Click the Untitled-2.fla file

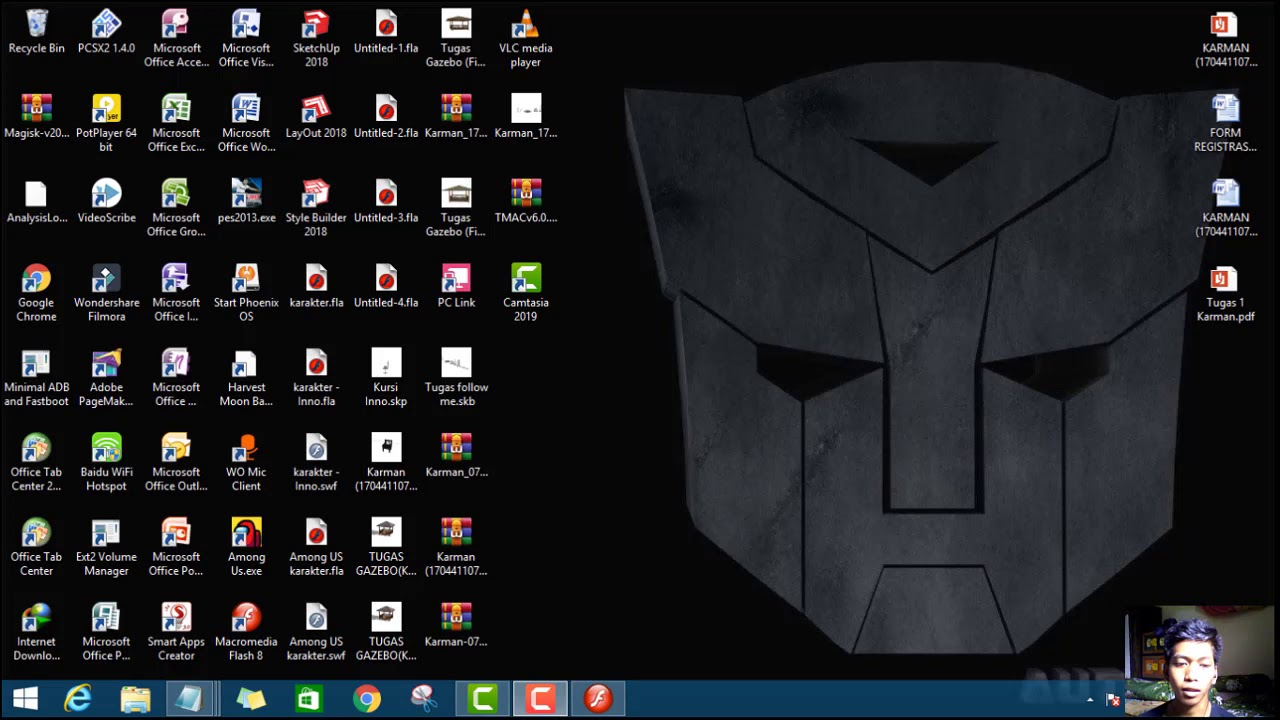coord(386,118)
